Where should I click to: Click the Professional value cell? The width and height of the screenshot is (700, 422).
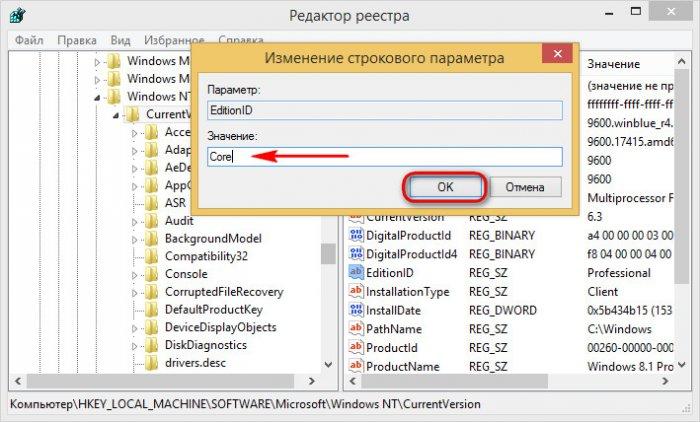[x=619, y=272]
